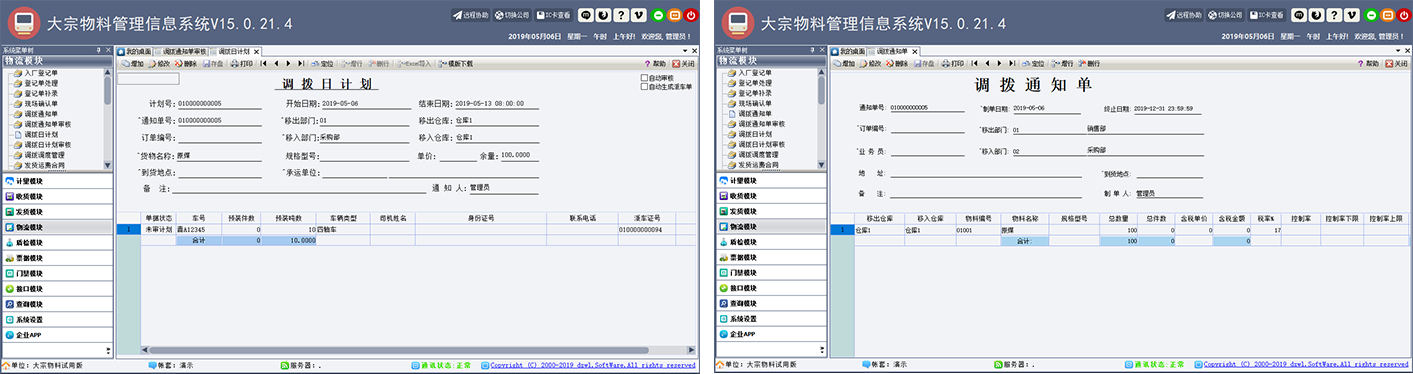Open 查询模块 in right window sidebar
The height and width of the screenshot is (374, 1413).
click(772, 303)
